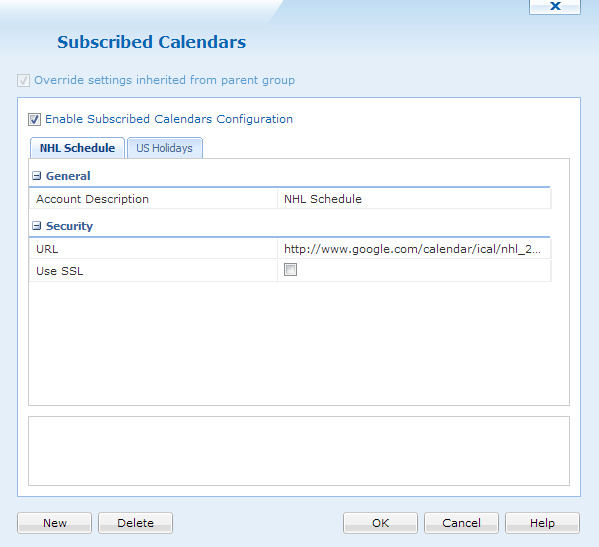Toggle Enable Subscribed Calendars Configuration checkbox
Viewport: 599px width, 547px height.
point(34,119)
